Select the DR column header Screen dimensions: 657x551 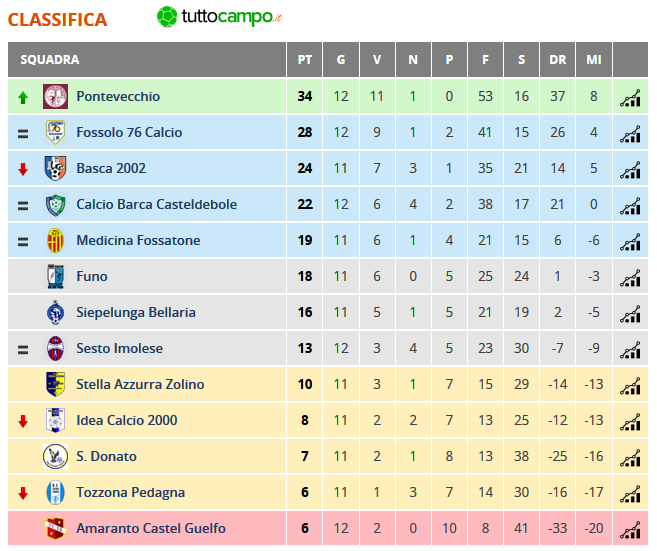coord(558,59)
